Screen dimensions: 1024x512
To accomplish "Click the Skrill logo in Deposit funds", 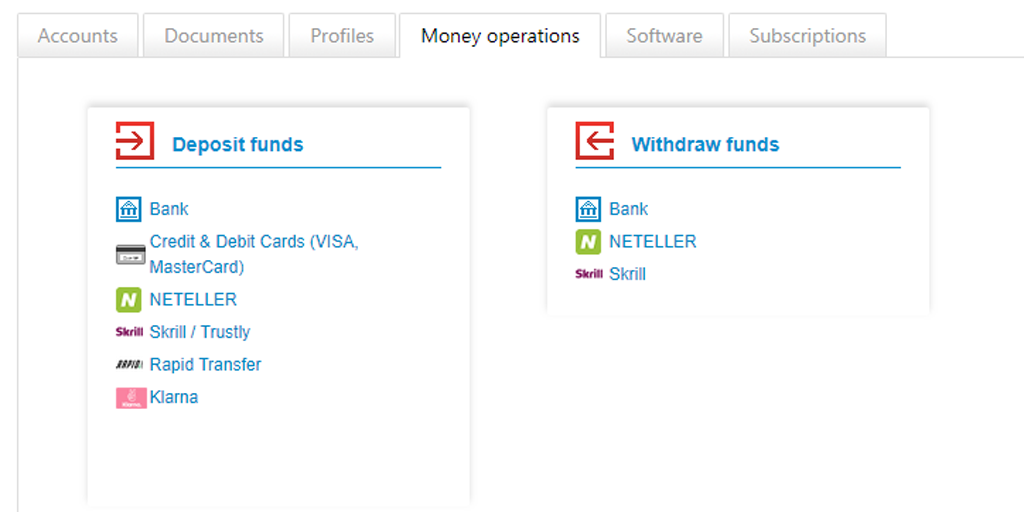I will coord(129,332).
